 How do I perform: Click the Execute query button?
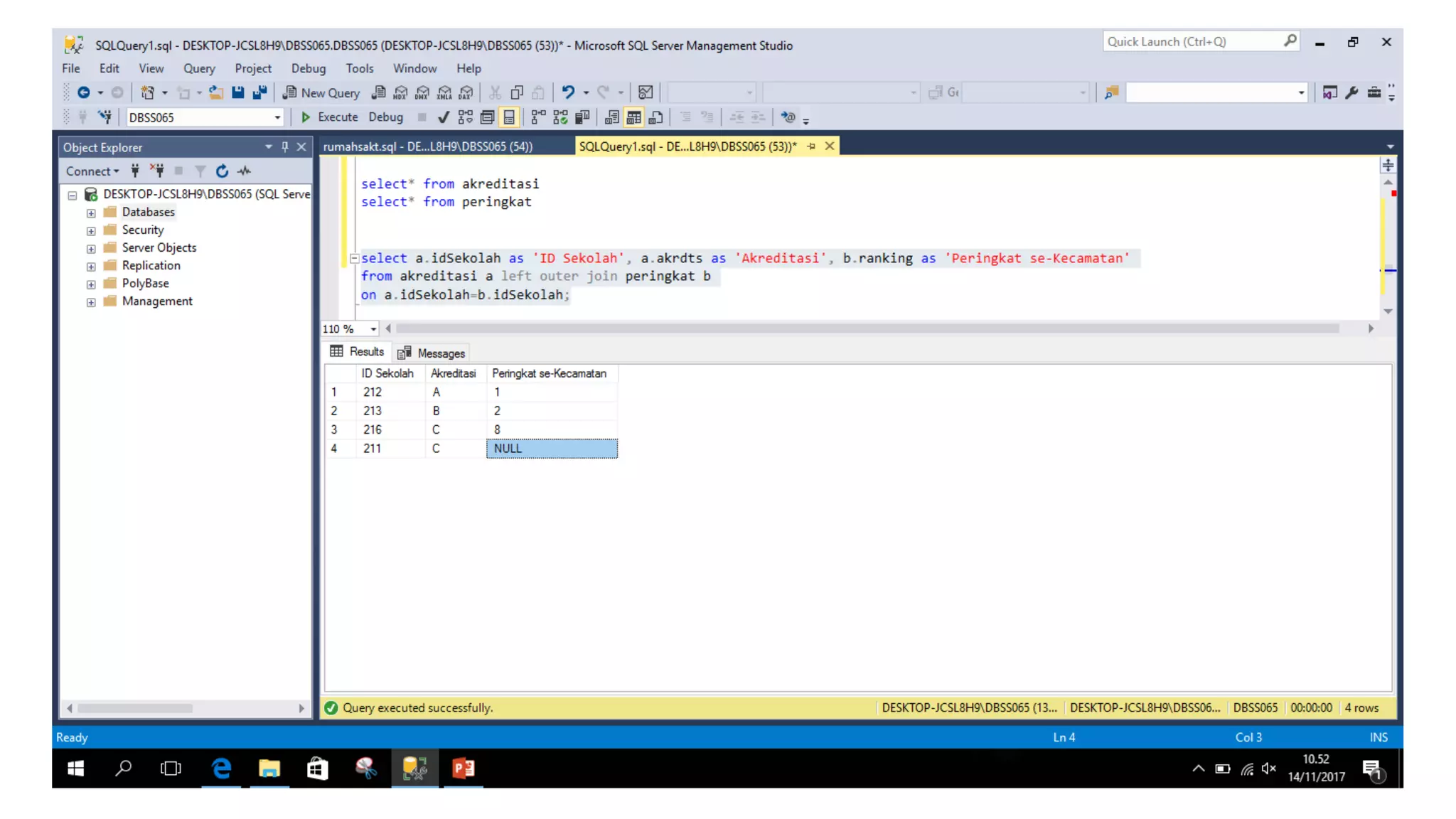tap(329, 117)
